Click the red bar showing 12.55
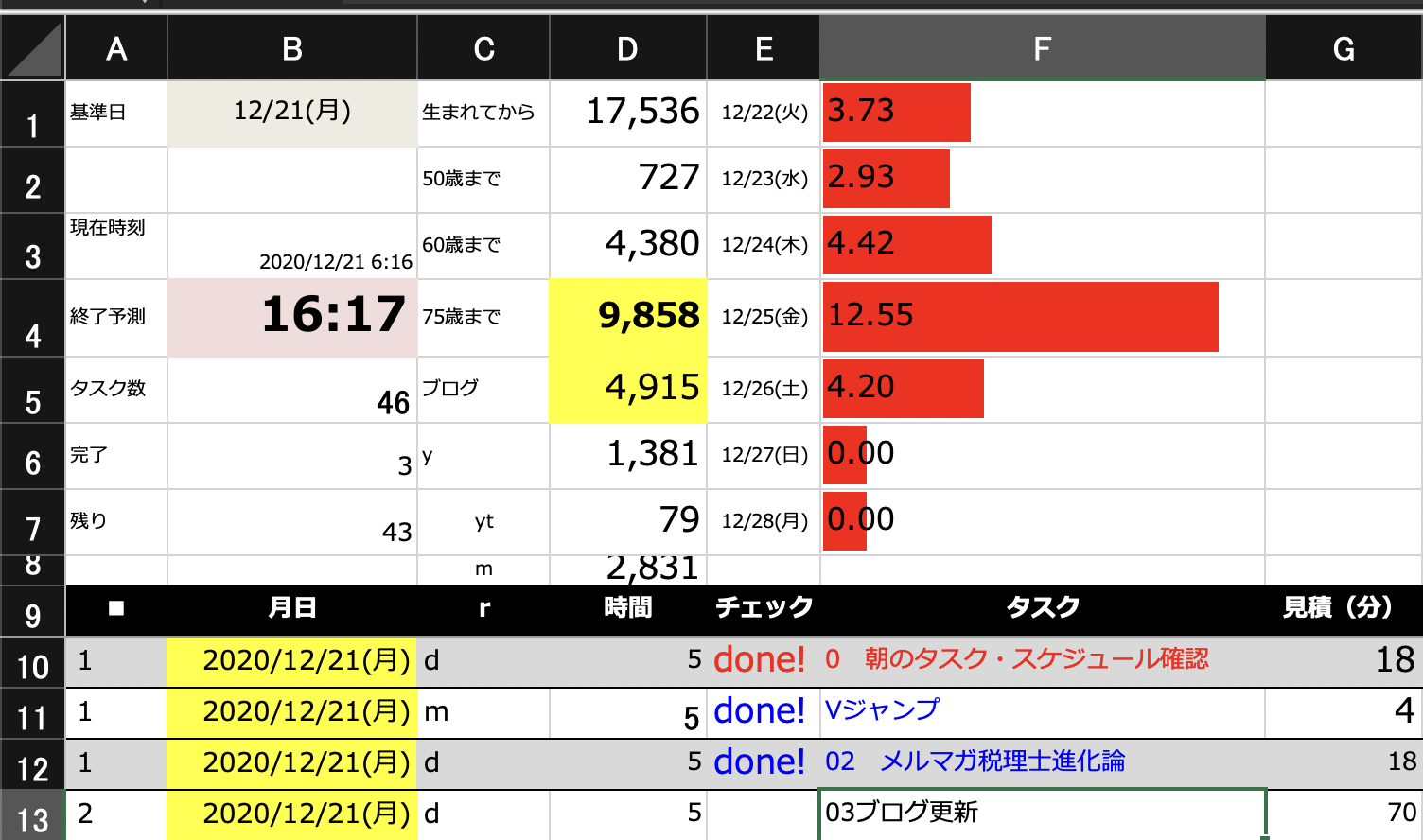Viewport: 1423px width, 840px height. pos(1021,317)
